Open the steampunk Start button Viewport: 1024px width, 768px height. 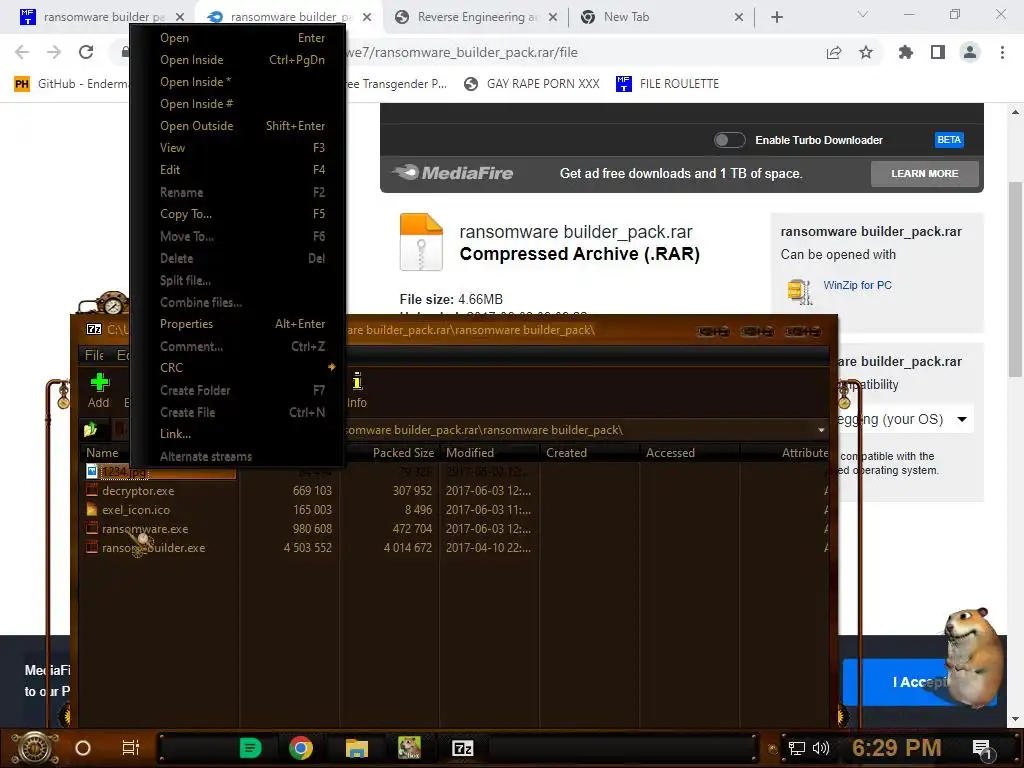tap(35, 748)
